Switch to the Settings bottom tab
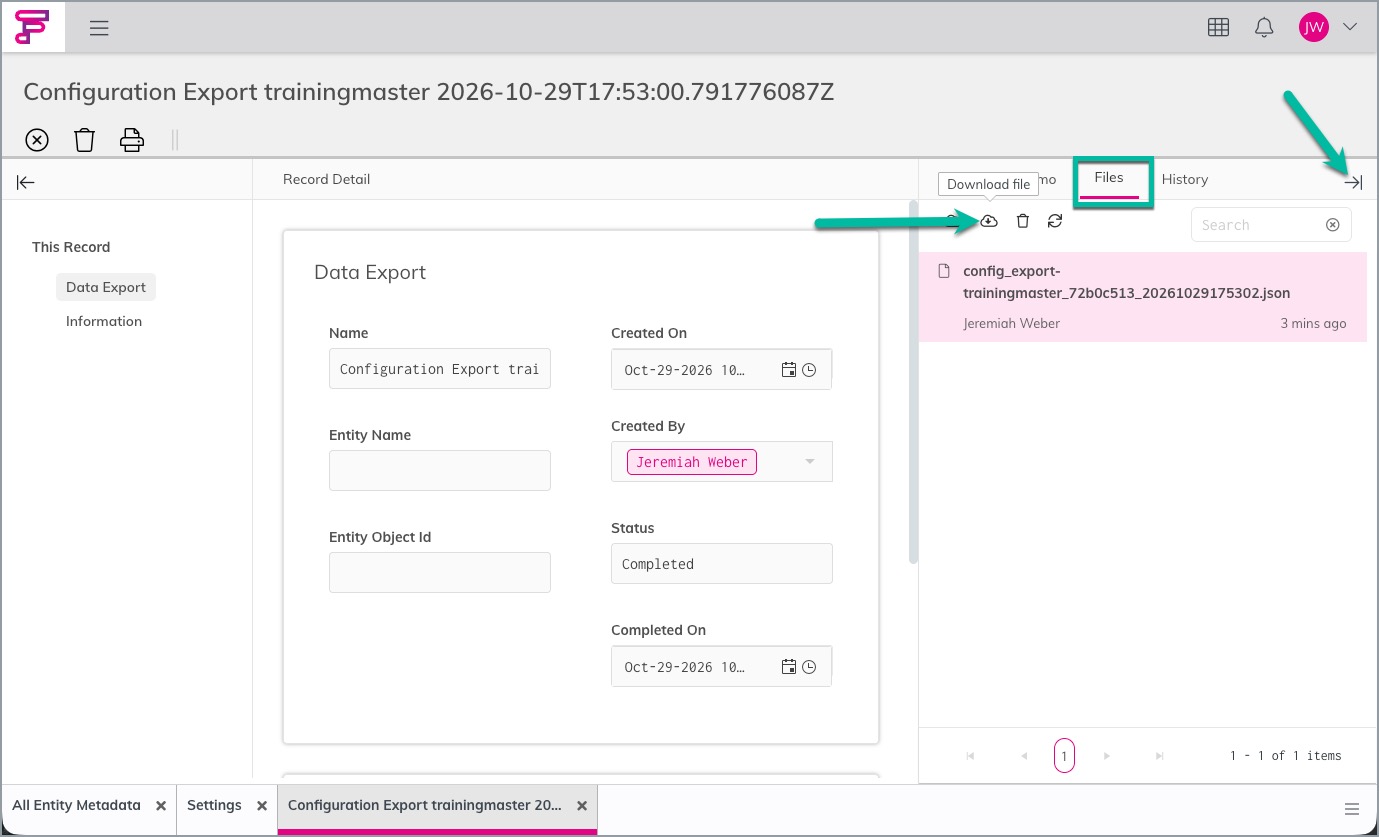This screenshot has width=1379, height=837. pos(214,805)
